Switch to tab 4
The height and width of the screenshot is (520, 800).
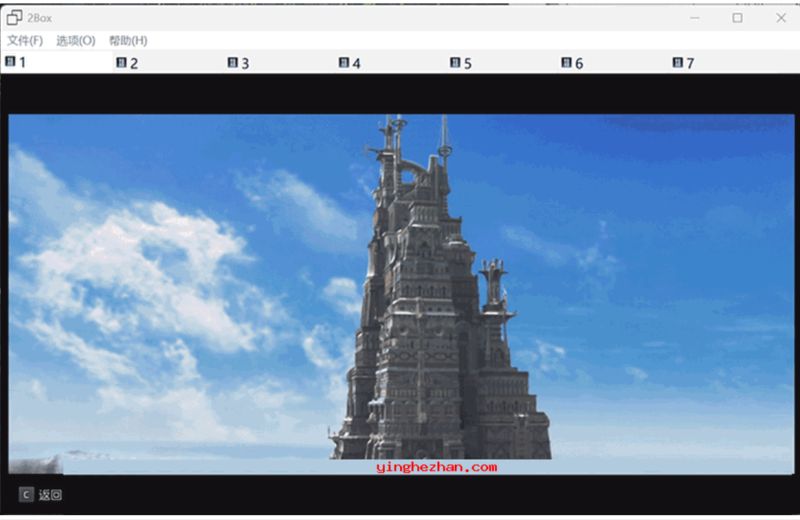[391, 63]
